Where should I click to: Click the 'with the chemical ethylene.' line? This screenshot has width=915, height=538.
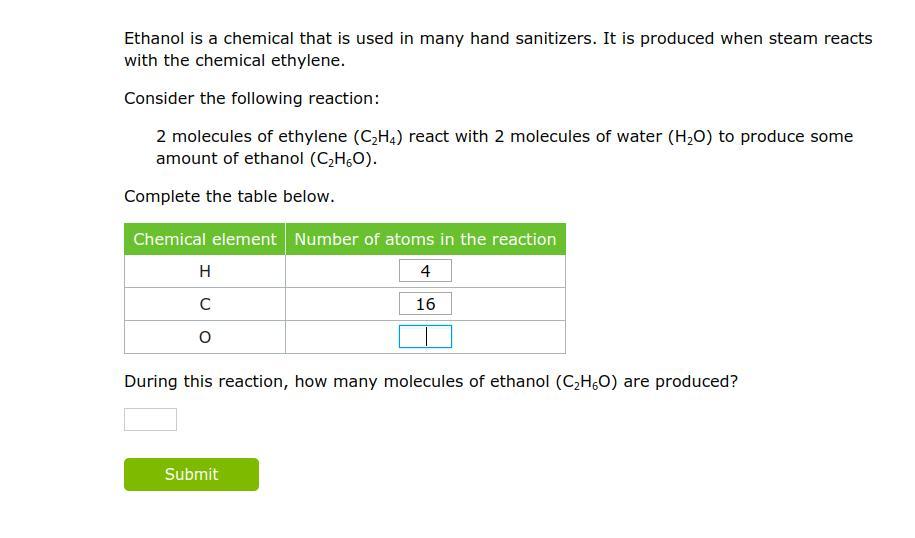click(235, 61)
